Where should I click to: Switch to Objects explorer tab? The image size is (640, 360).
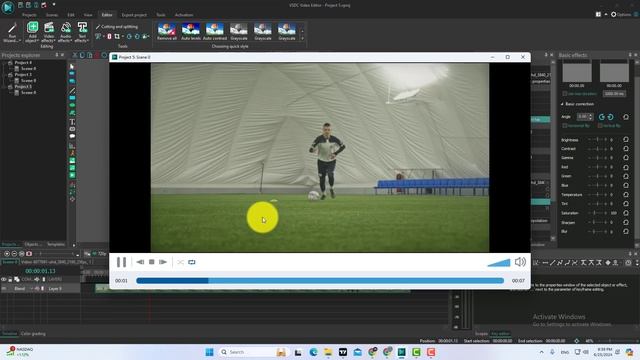point(33,244)
